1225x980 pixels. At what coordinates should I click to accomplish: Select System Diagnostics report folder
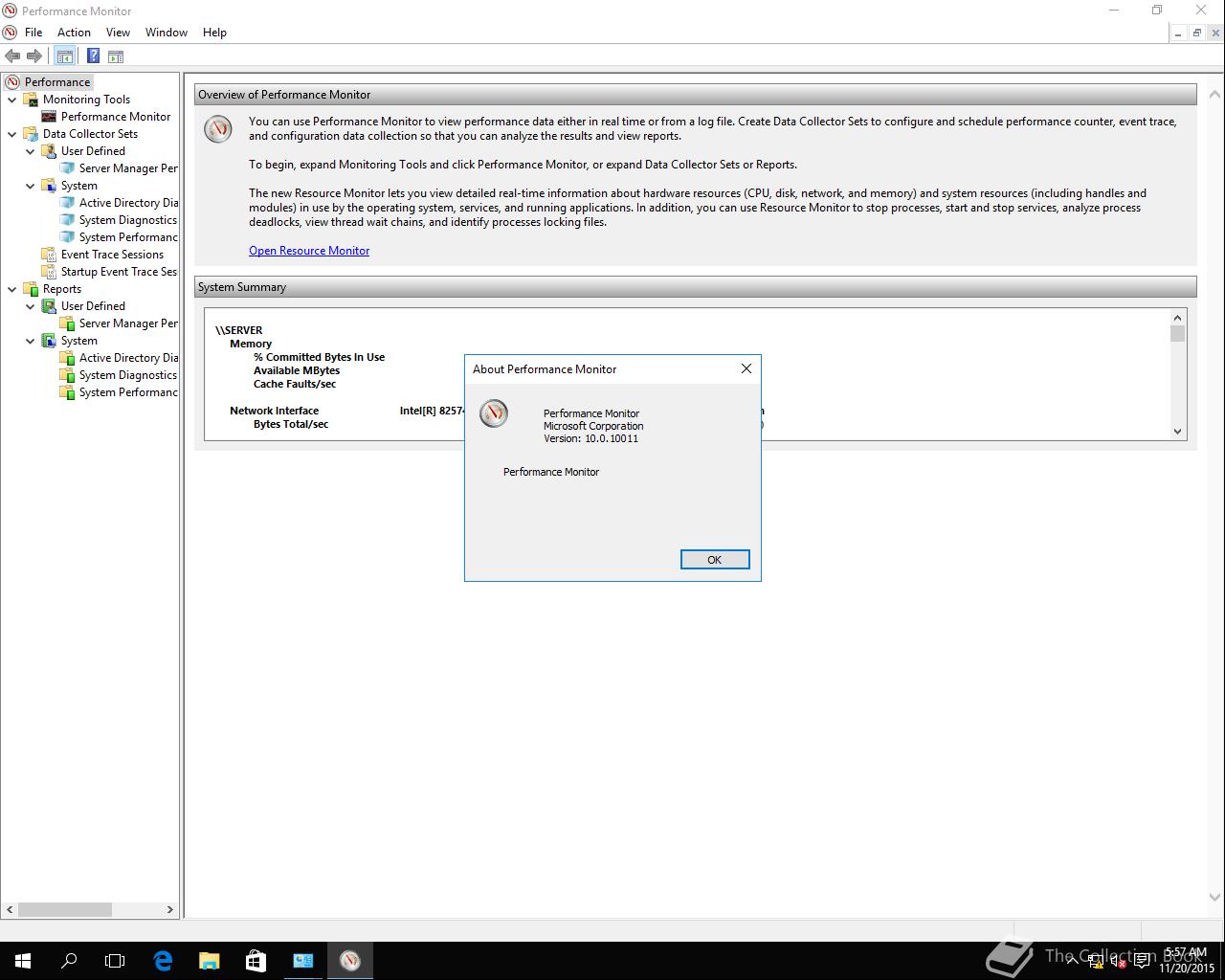(x=128, y=375)
